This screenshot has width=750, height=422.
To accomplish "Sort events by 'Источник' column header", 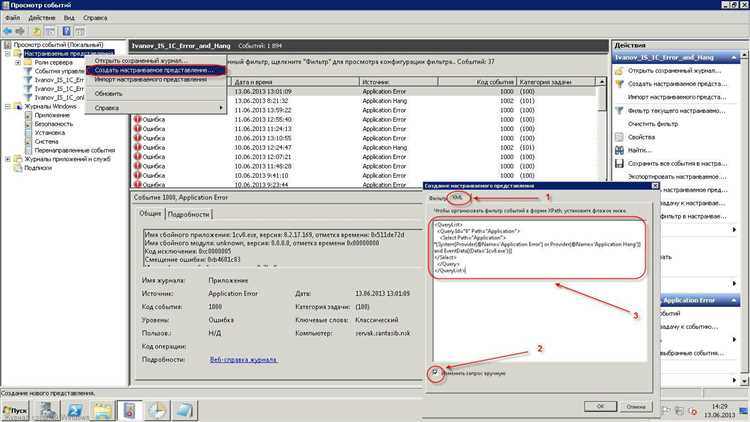I will tap(398, 82).
